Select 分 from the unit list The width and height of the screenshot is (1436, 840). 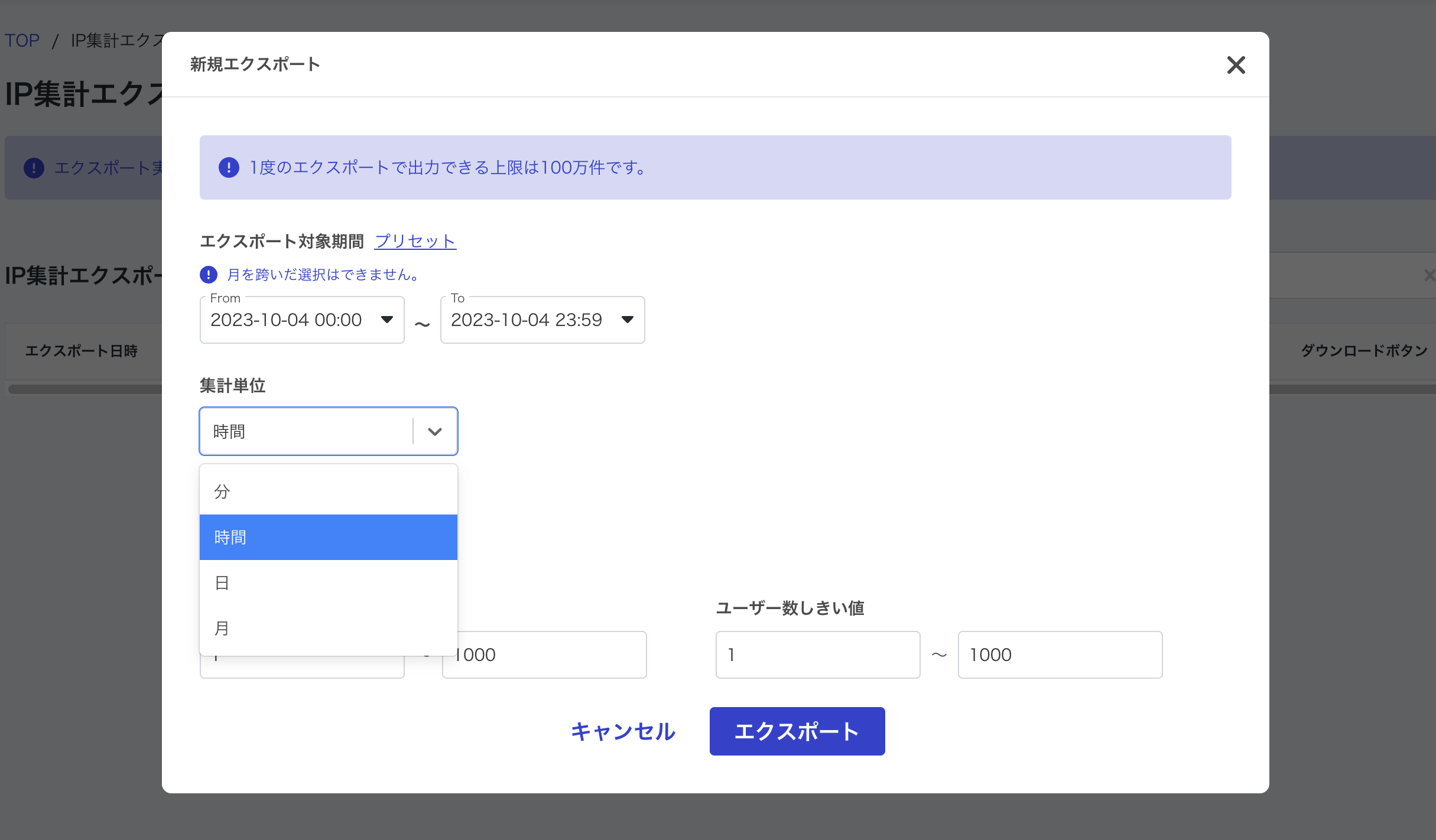click(328, 491)
